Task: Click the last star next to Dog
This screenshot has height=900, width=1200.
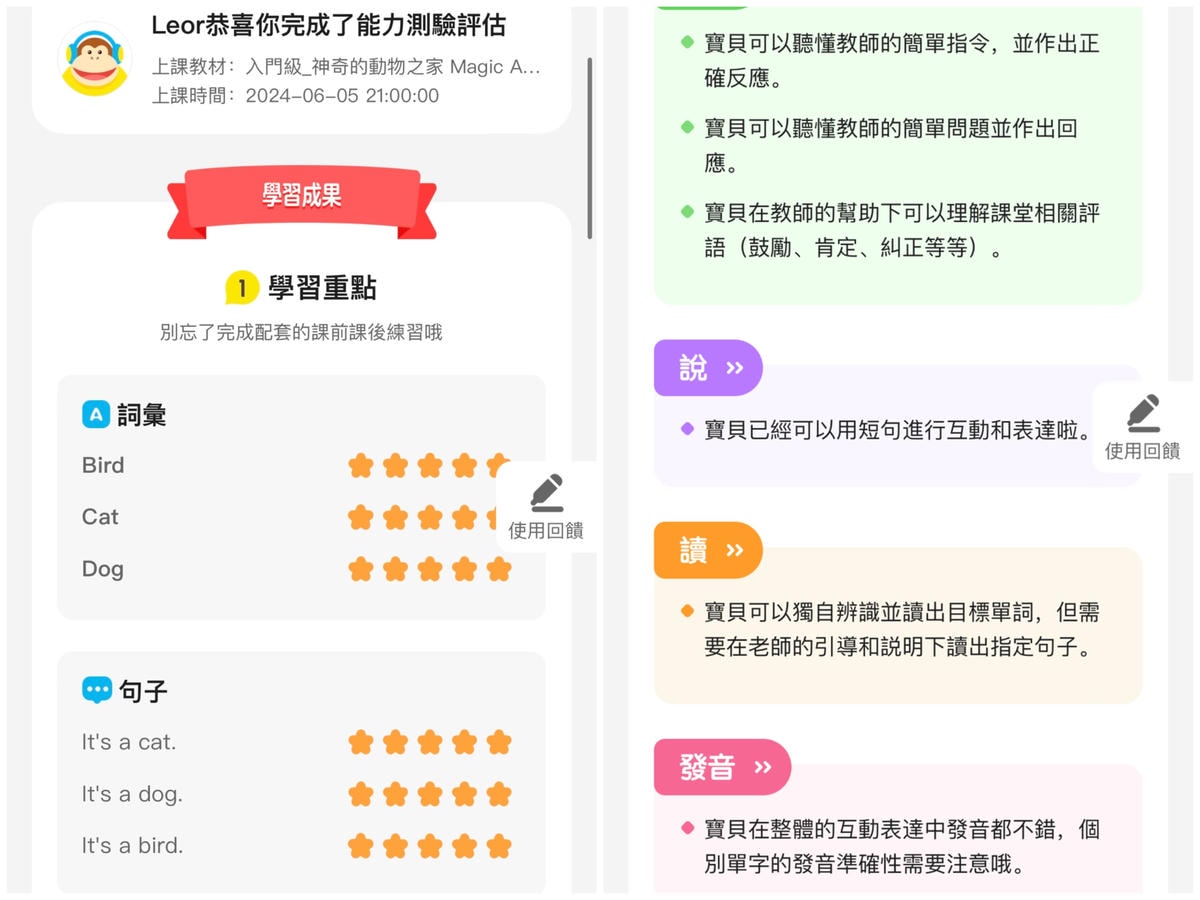Action: click(x=498, y=569)
